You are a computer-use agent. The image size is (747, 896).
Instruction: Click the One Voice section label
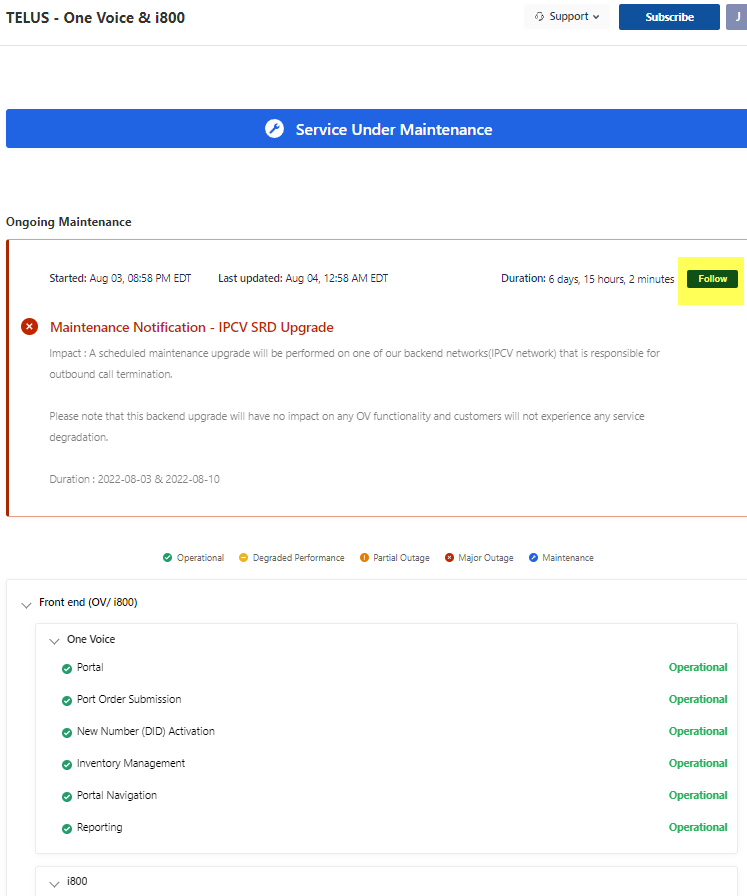coord(91,639)
